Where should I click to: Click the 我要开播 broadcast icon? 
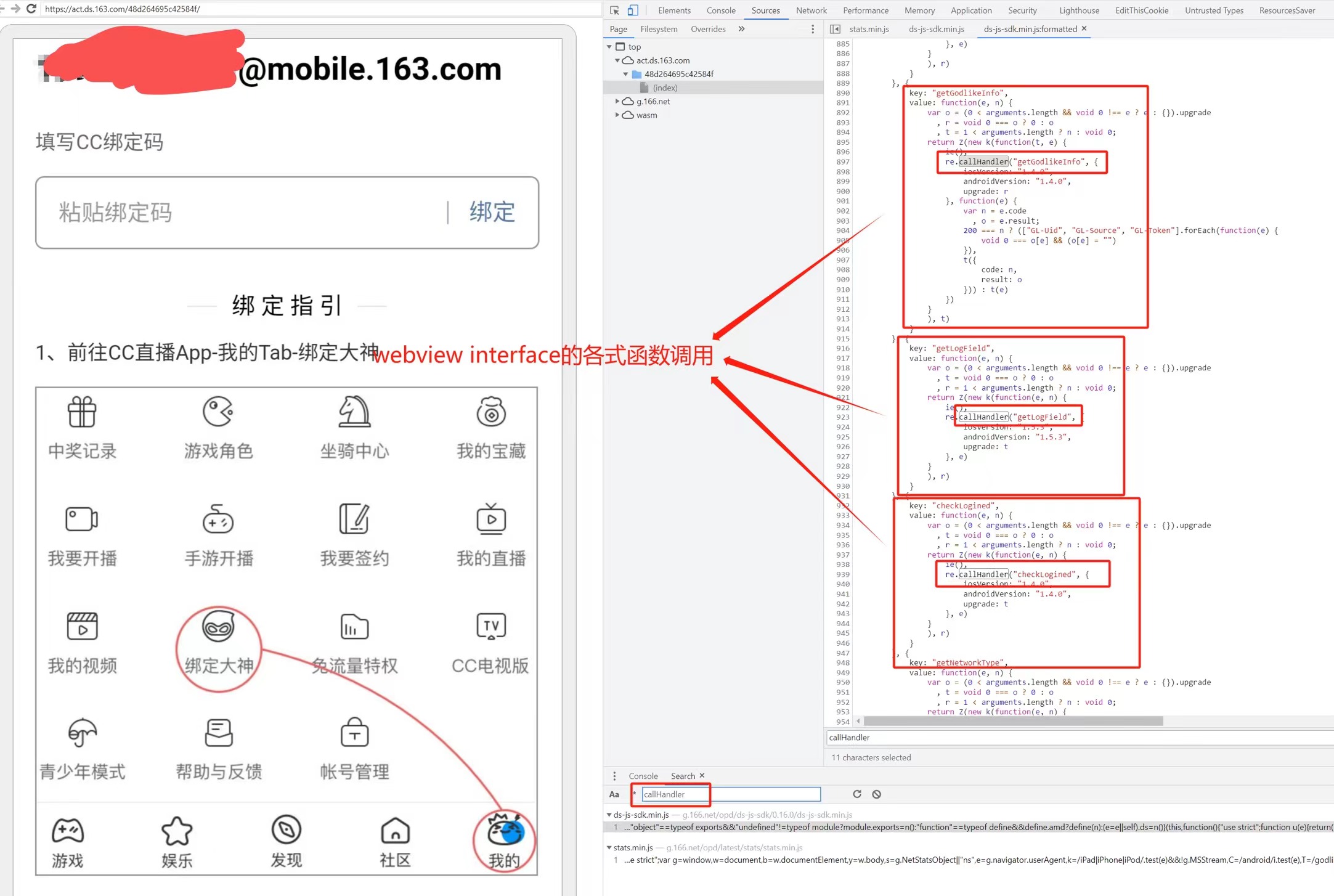point(82,520)
